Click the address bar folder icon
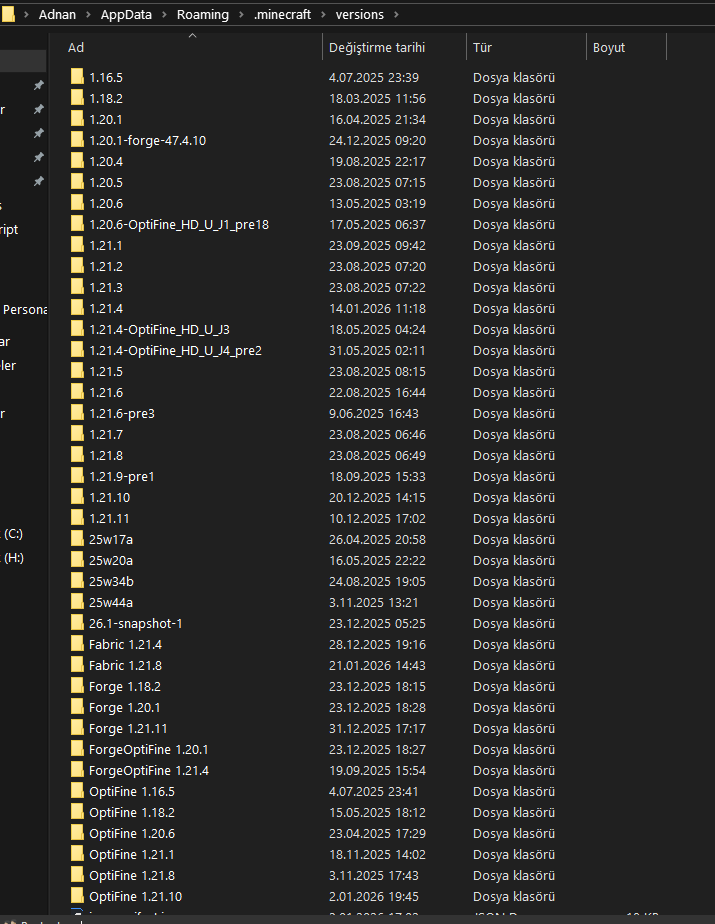Viewport: 715px width, 924px height. [8, 14]
